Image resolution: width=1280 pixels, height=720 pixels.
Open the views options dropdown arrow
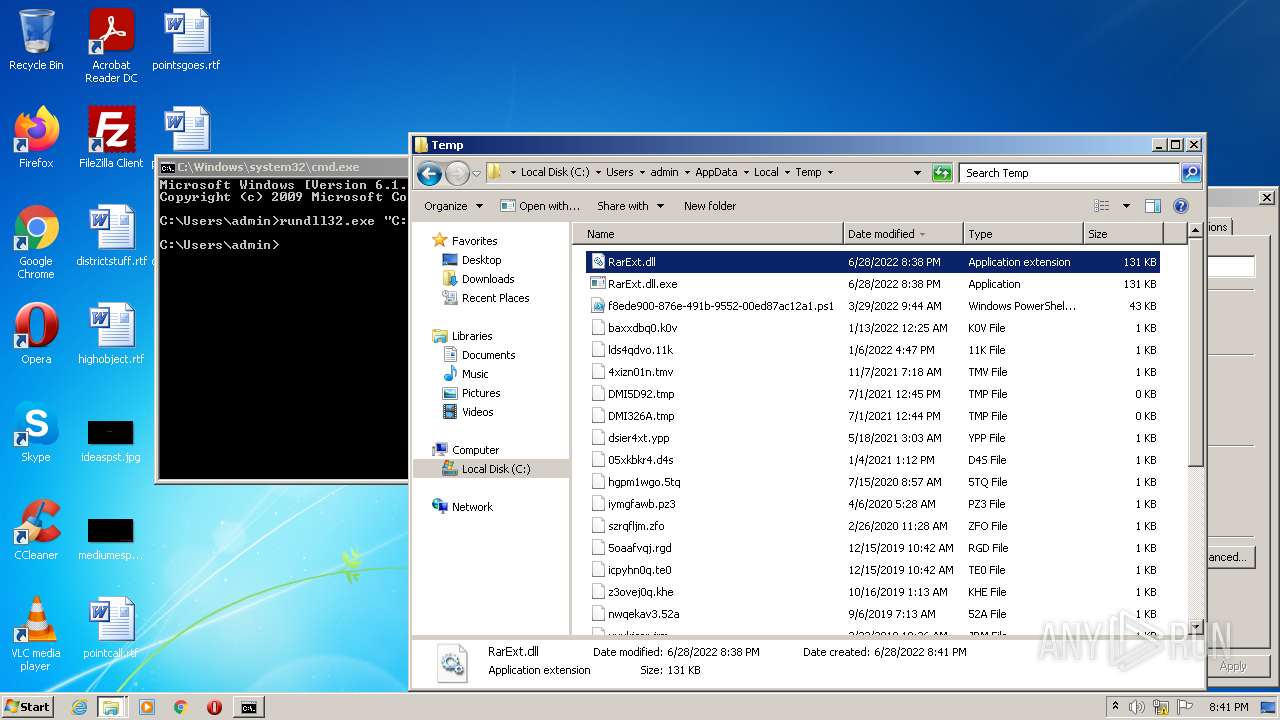[x=1126, y=206]
